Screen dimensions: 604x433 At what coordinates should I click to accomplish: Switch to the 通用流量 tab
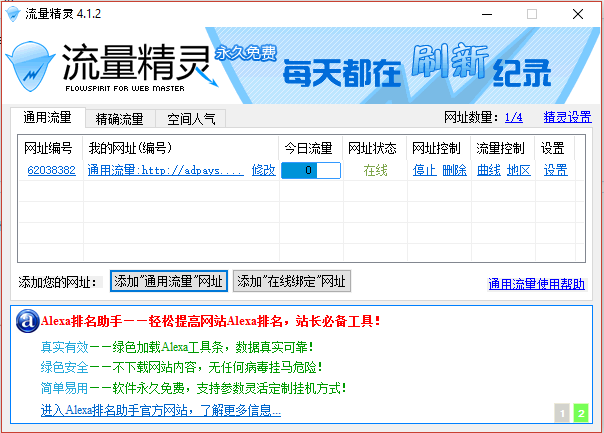click(x=47, y=117)
